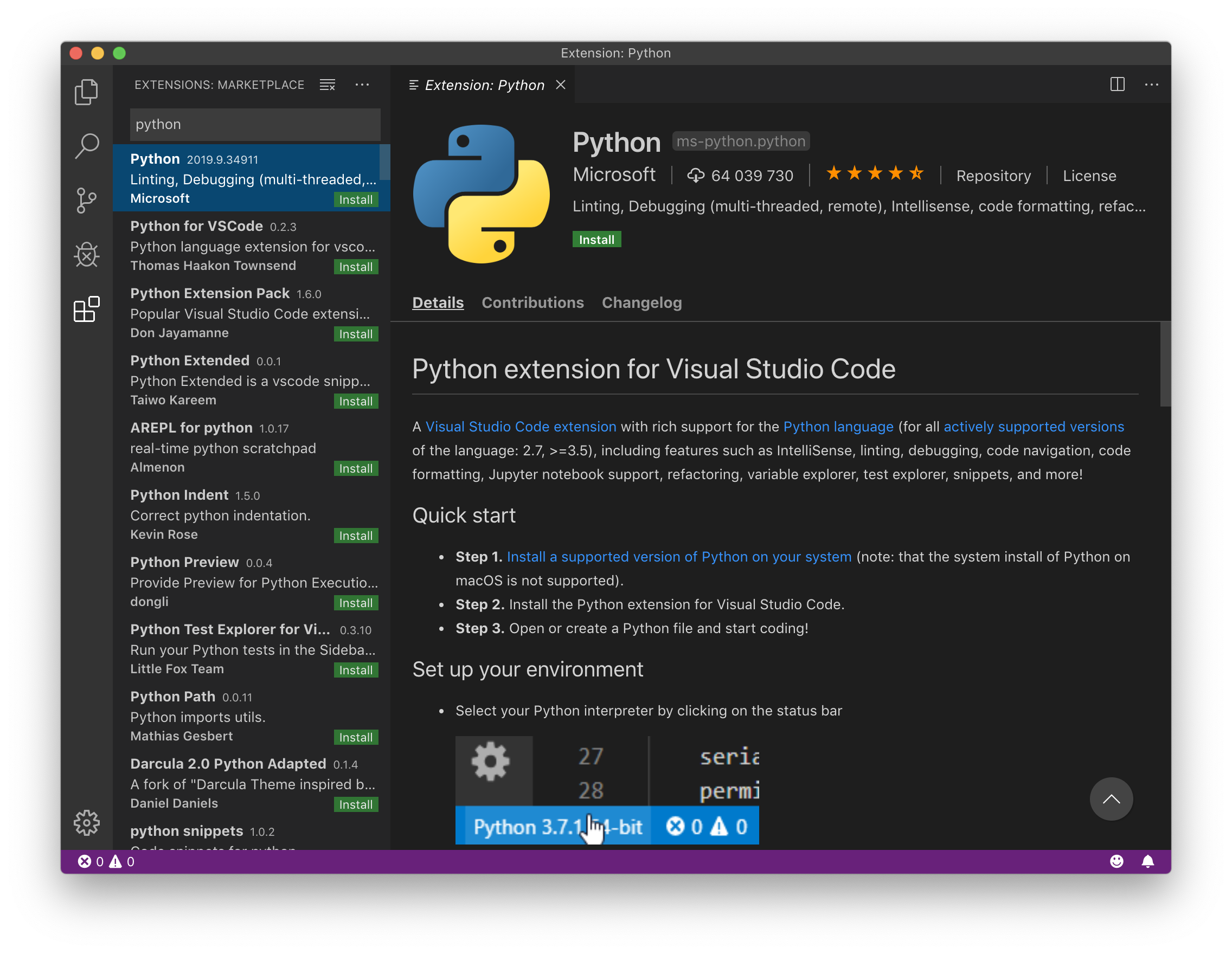Switch to the Contributions tab

pos(532,303)
